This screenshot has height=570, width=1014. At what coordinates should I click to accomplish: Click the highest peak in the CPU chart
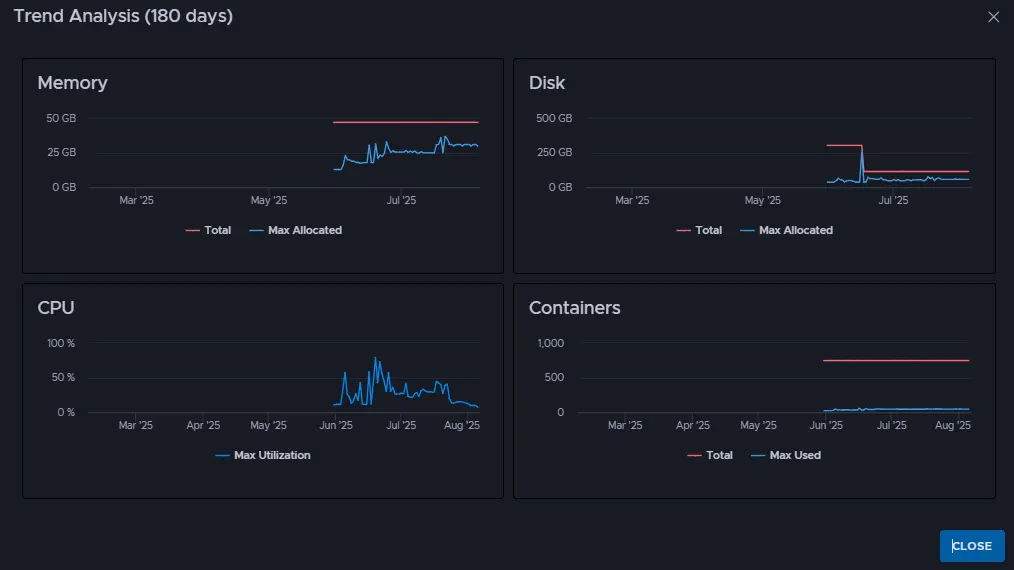[375, 359]
